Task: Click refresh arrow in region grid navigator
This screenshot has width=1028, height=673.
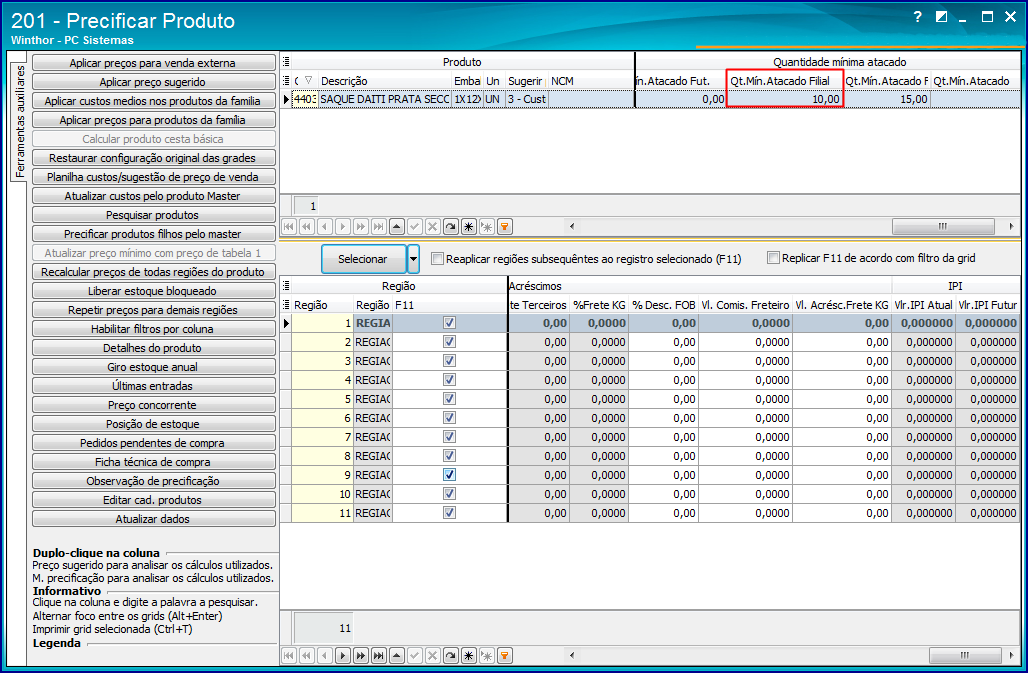Action: pyautogui.click(x=450, y=655)
